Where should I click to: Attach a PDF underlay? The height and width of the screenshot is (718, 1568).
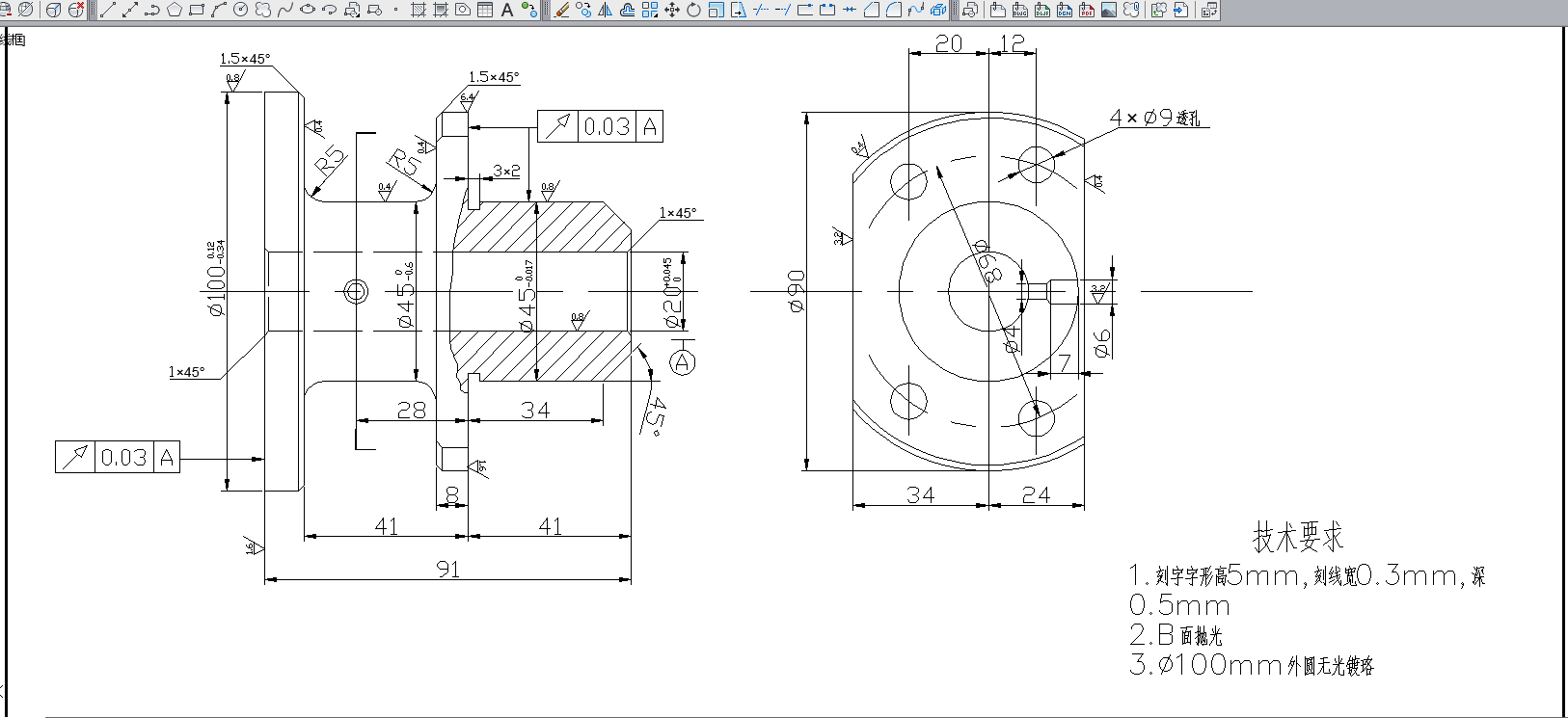(1087, 10)
